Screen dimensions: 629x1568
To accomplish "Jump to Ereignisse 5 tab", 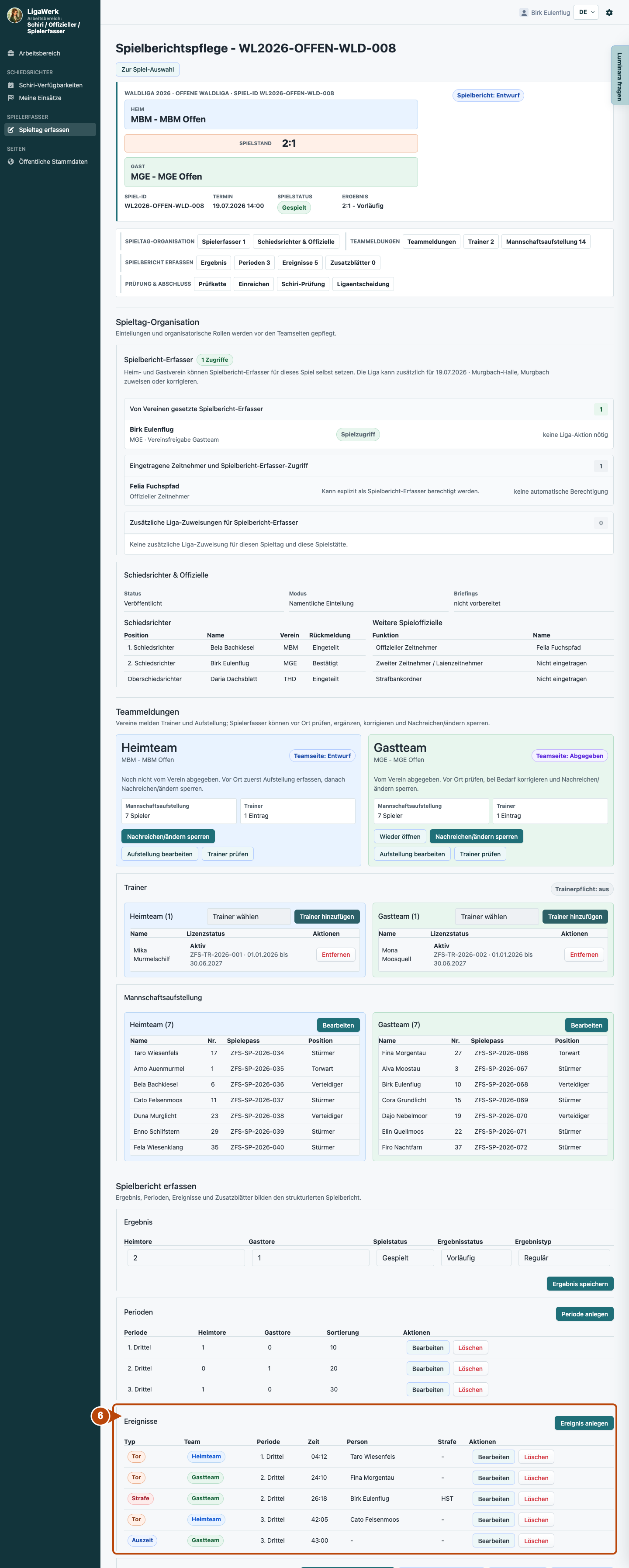I will click(300, 263).
